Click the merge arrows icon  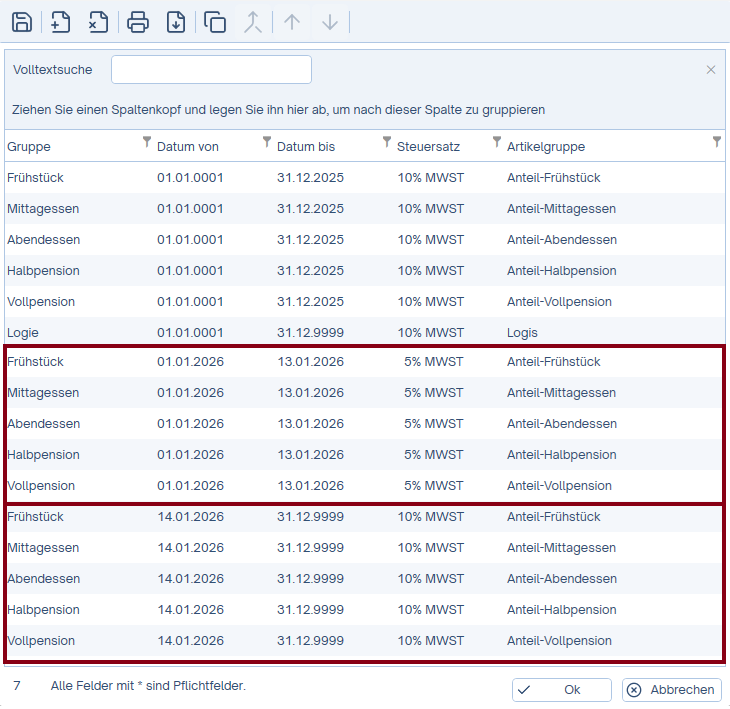[253, 22]
